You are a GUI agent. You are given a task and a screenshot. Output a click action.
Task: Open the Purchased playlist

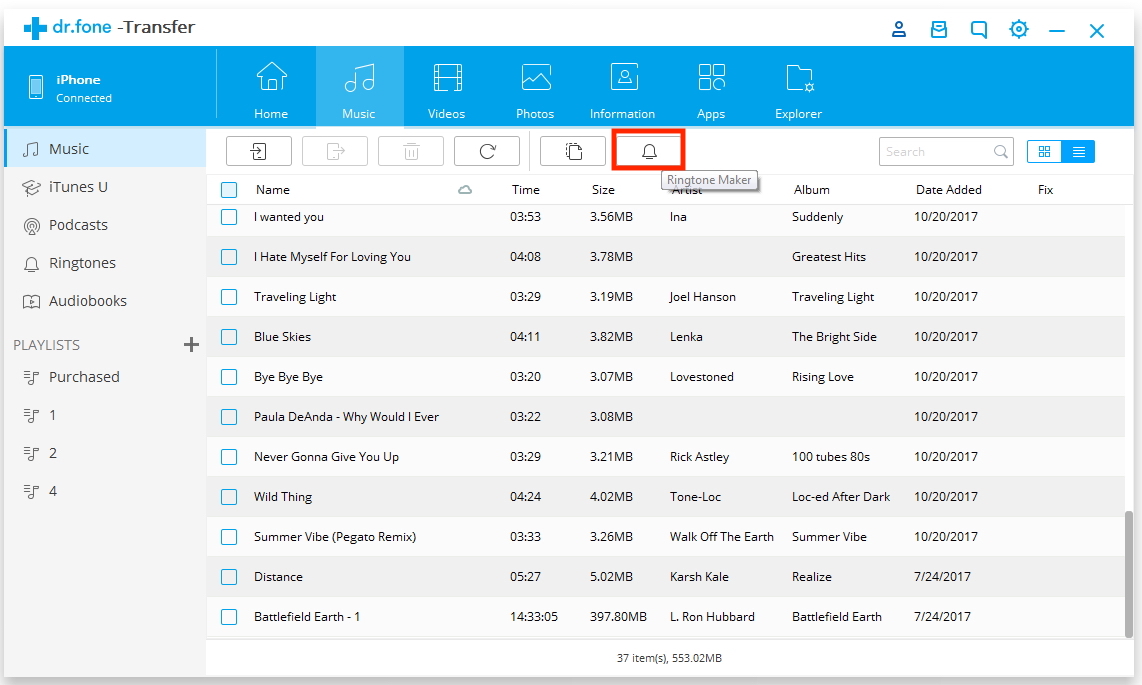(84, 377)
